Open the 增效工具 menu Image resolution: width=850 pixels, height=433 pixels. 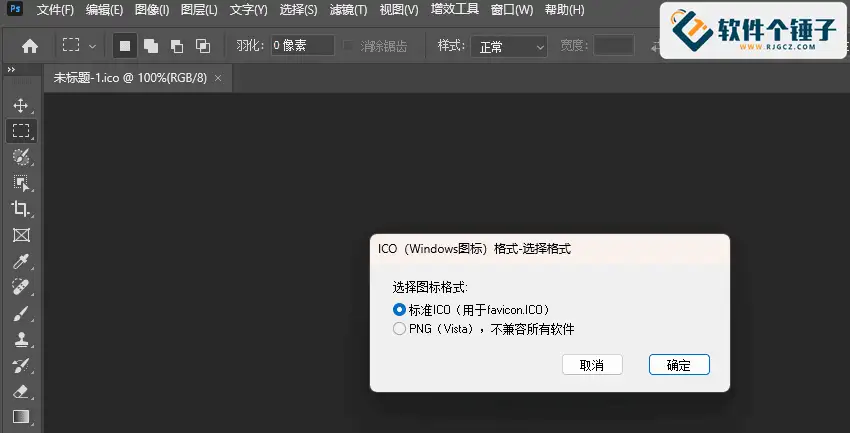pyautogui.click(x=455, y=9)
